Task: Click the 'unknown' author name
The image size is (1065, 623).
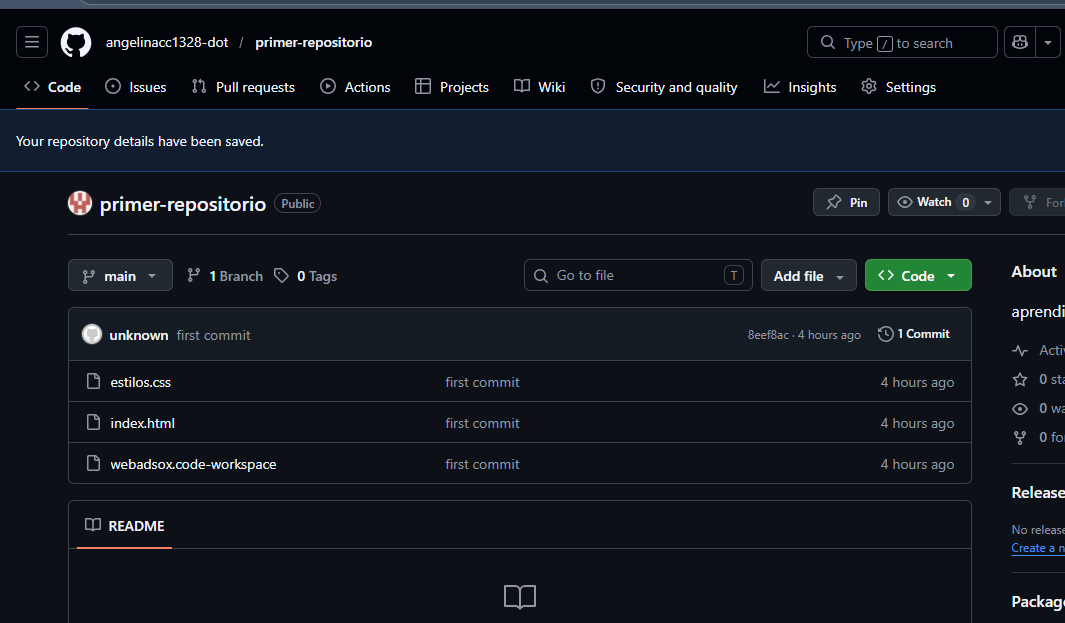Action: [139, 335]
